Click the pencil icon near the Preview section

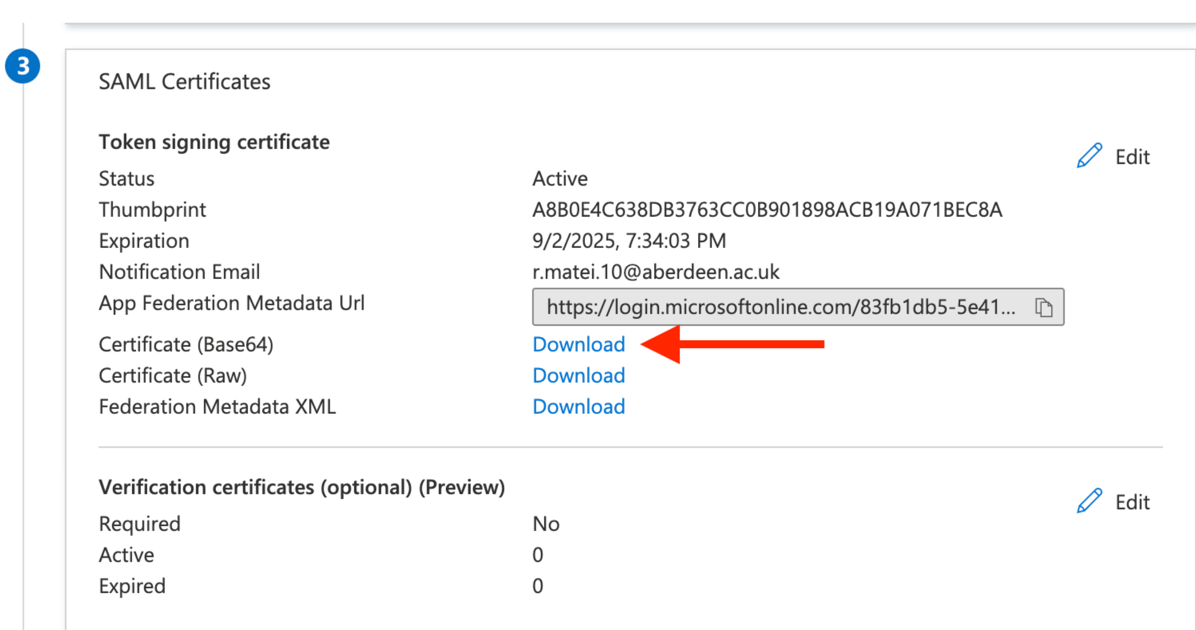click(1088, 501)
